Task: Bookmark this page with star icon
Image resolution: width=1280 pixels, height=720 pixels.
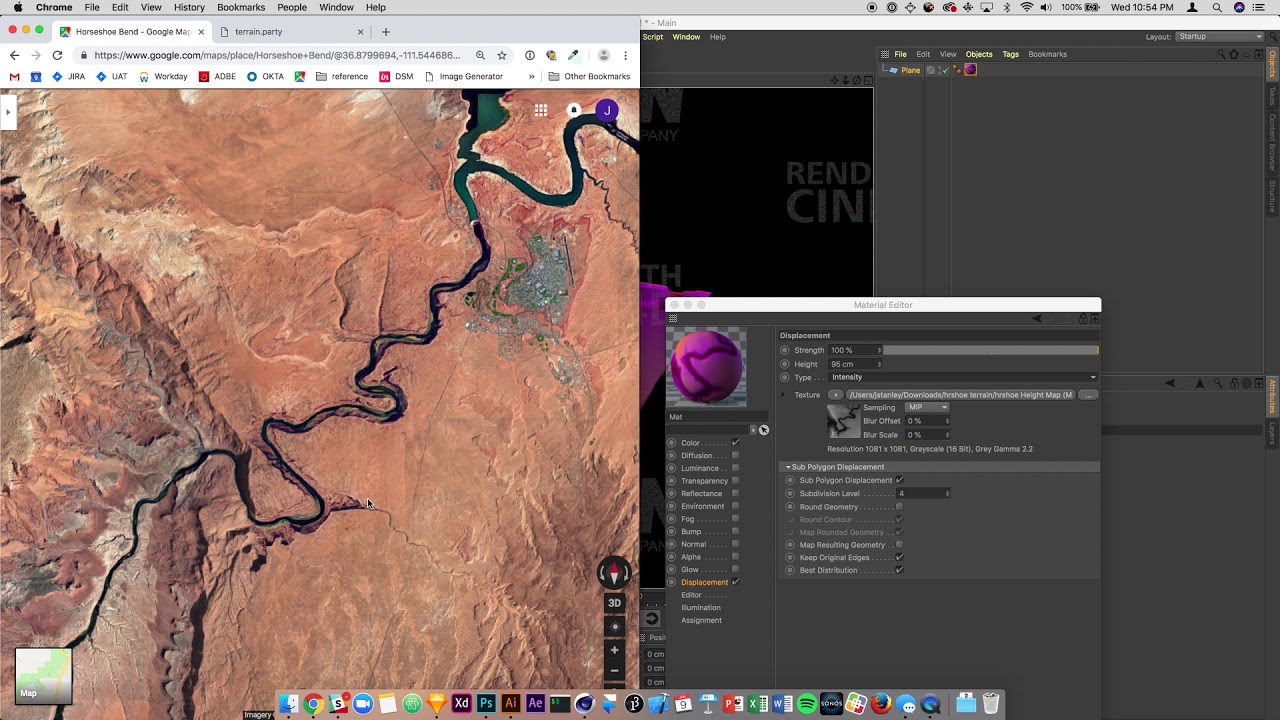Action: (x=502, y=55)
